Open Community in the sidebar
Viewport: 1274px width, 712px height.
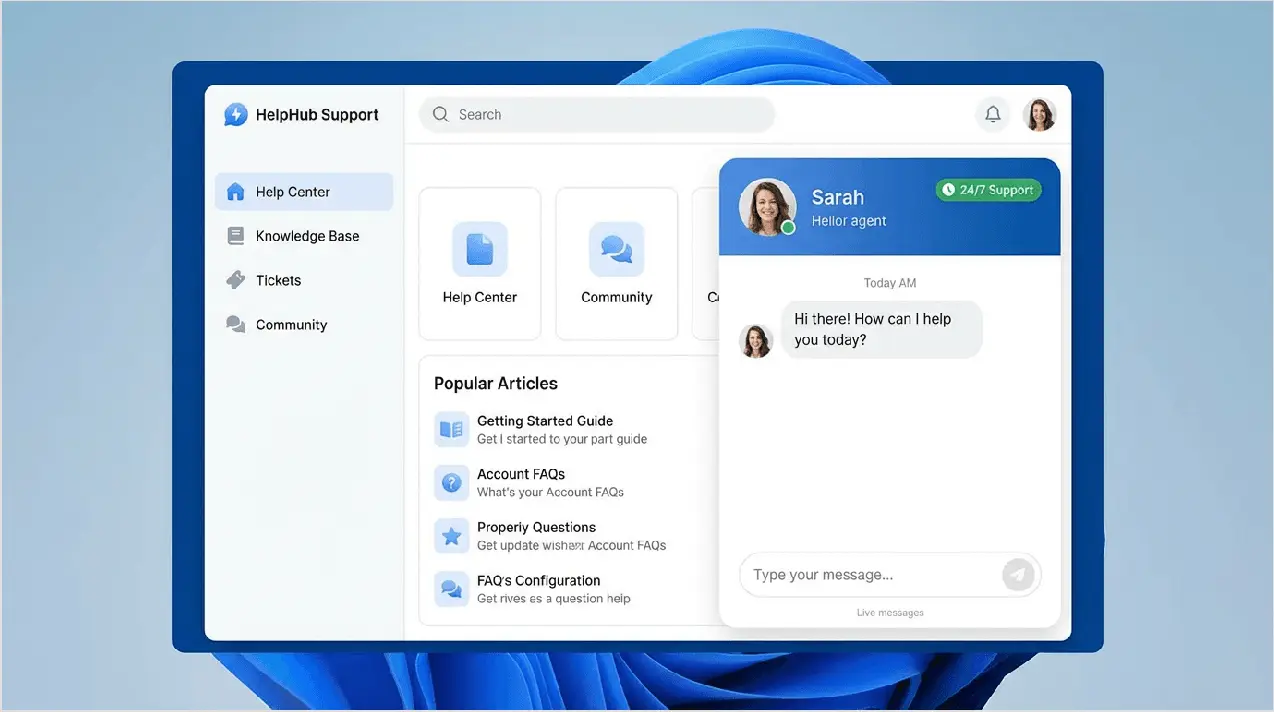[304, 325]
